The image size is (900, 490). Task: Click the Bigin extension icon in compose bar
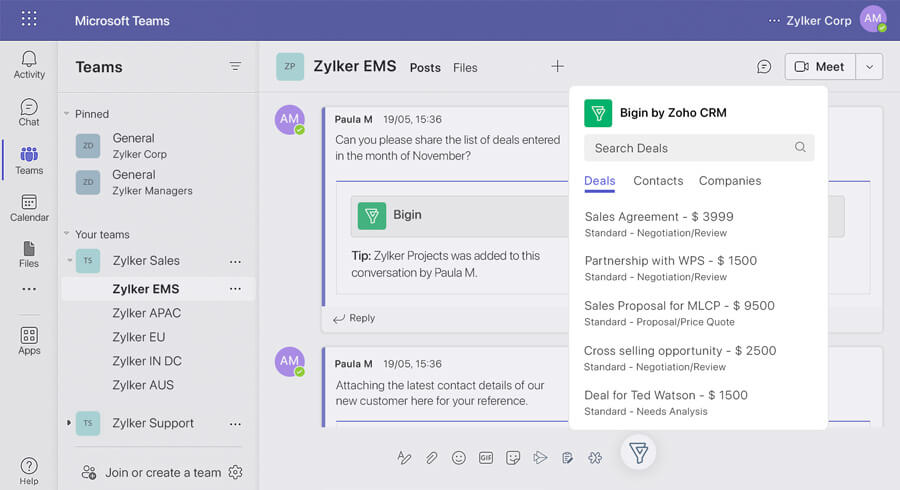click(x=638, y=453)
